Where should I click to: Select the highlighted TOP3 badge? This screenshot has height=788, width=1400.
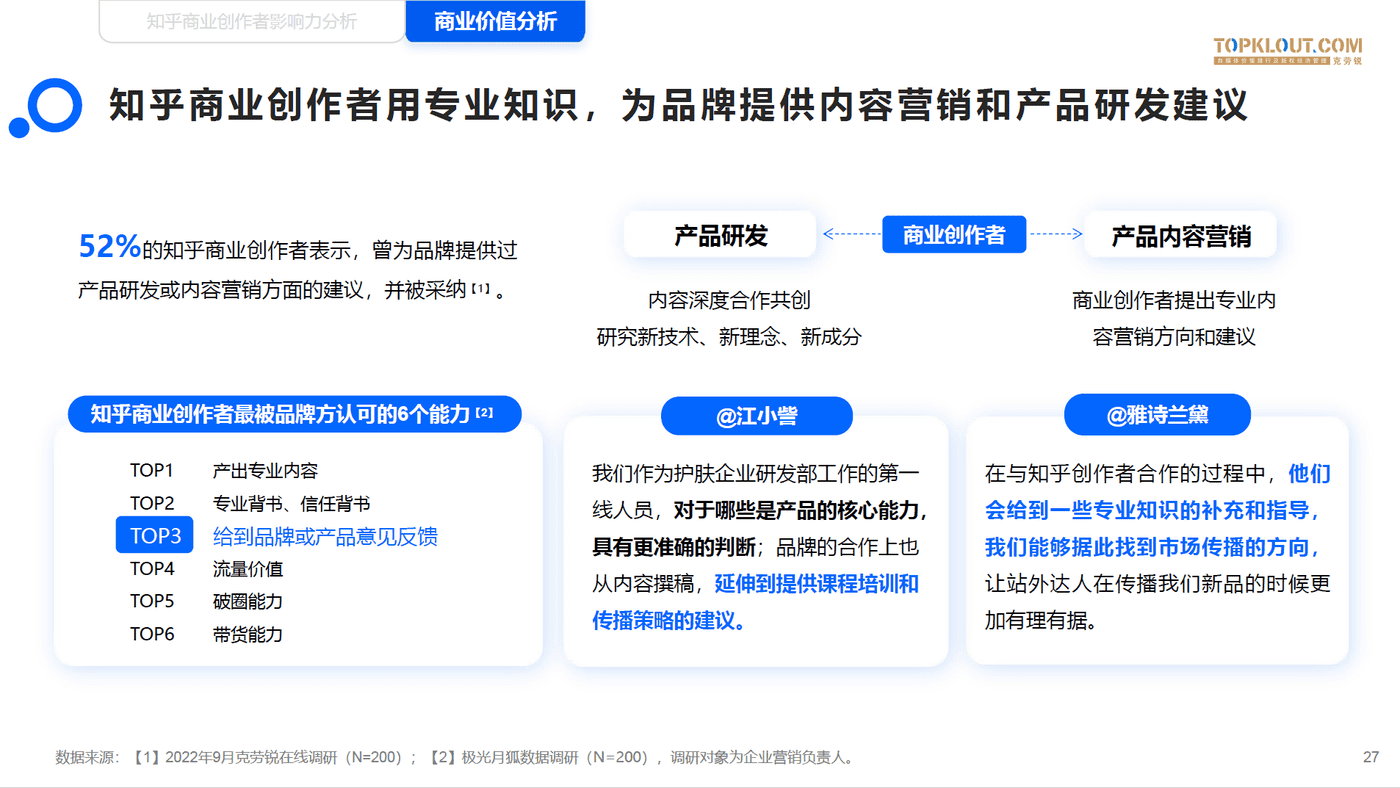pos(154,536)
